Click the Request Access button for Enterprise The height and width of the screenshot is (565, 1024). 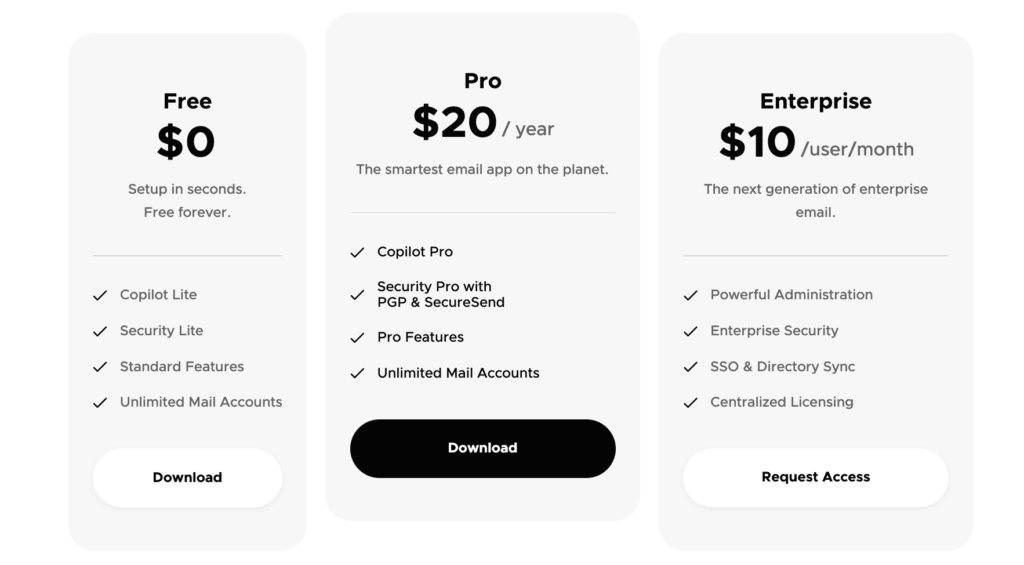tap(815, 477)
